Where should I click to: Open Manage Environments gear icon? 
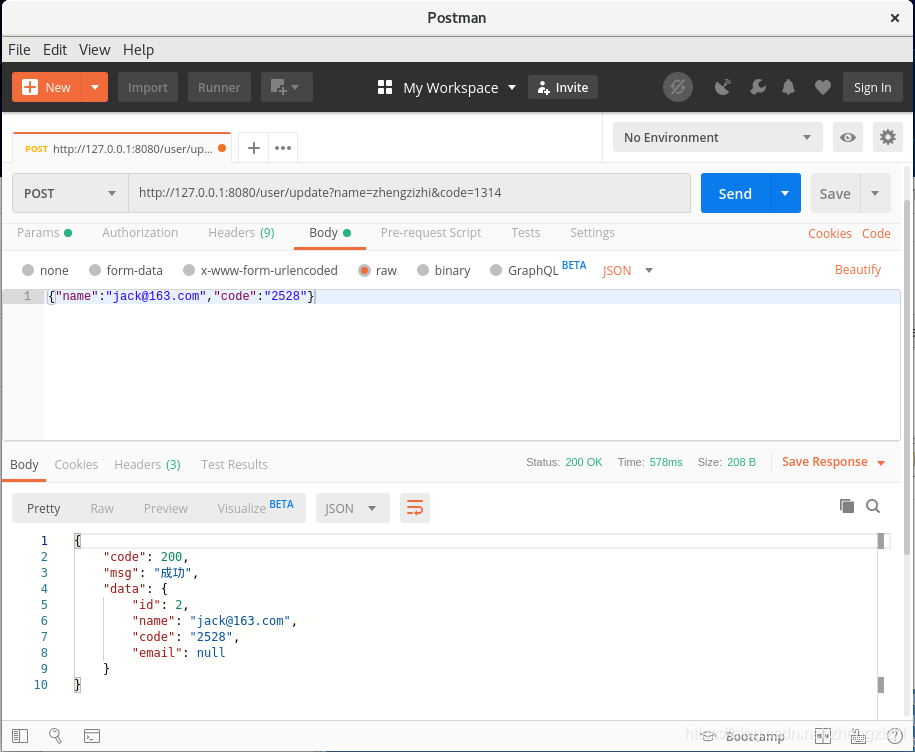pyautogui.click(x=888, y=137)
